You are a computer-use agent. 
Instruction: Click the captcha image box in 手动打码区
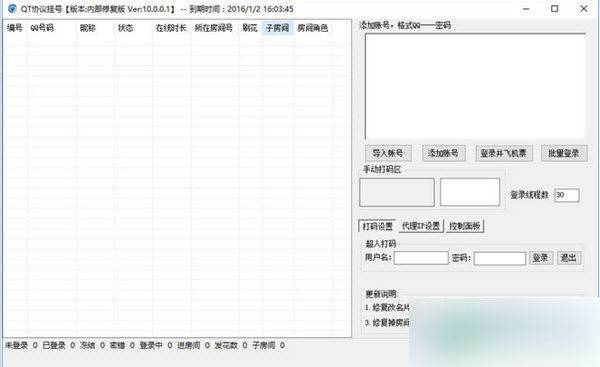coord(397,192)
